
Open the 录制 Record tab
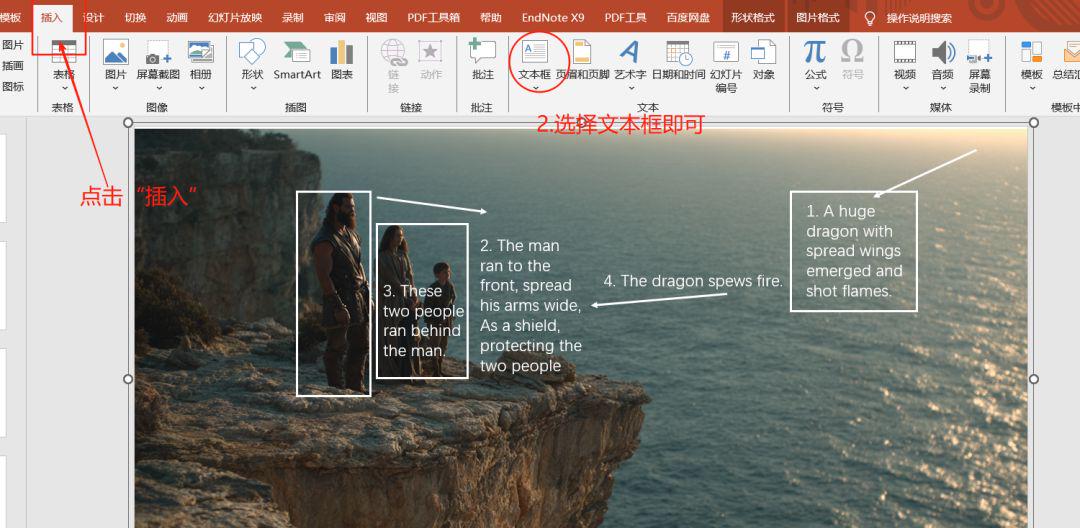click(x=293, y=18)
